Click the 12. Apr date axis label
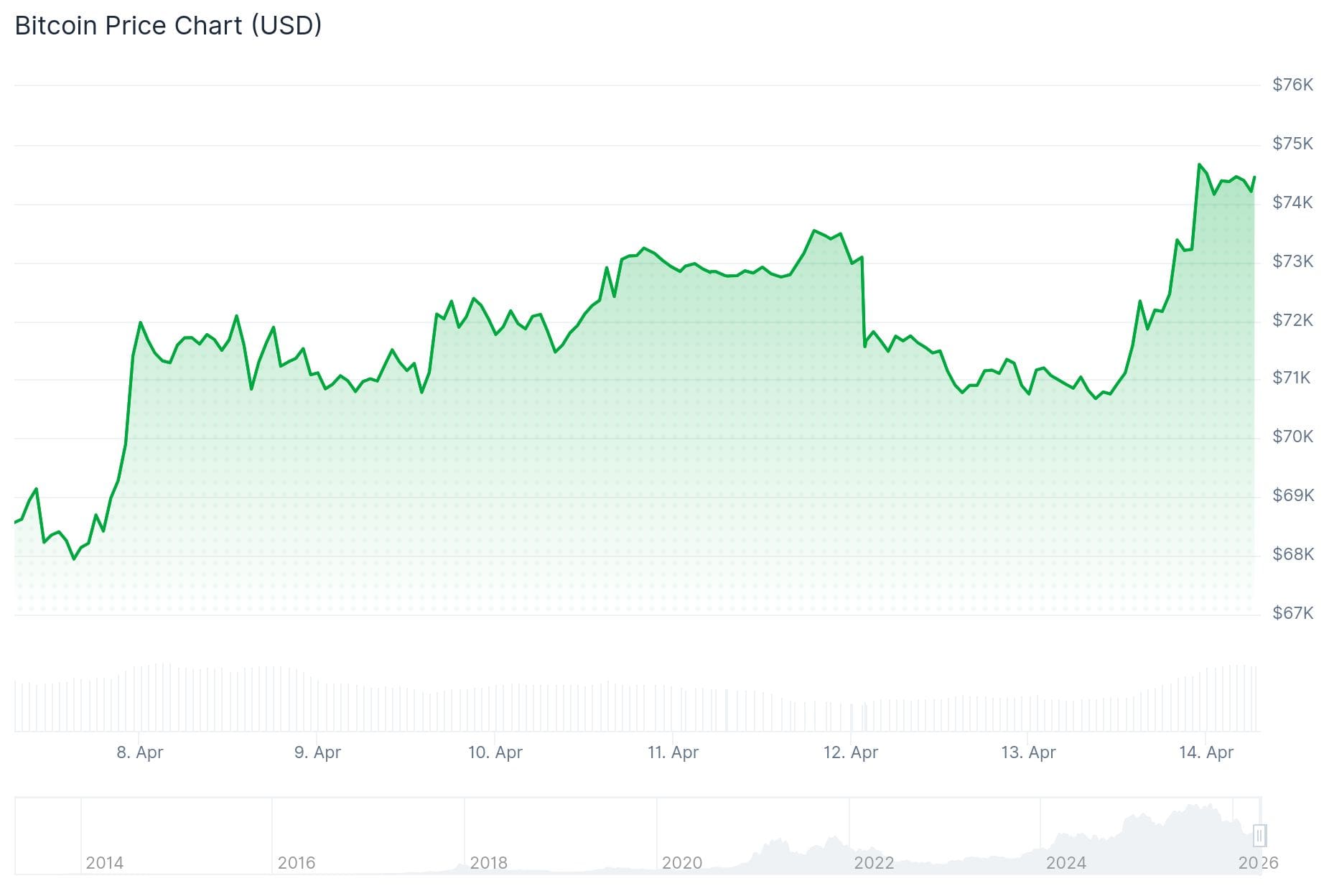Image resolution: width=1329 pixels, height=896 pixels. tap(850, 752)
